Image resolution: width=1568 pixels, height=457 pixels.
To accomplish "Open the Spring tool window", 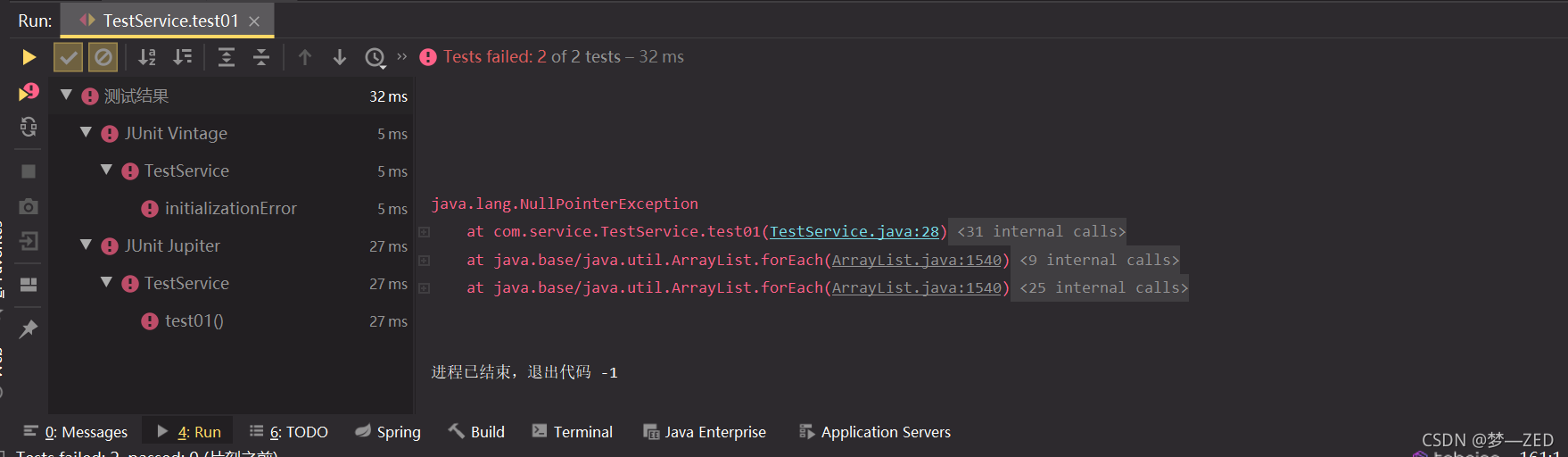I will click(x=388, y=432).
